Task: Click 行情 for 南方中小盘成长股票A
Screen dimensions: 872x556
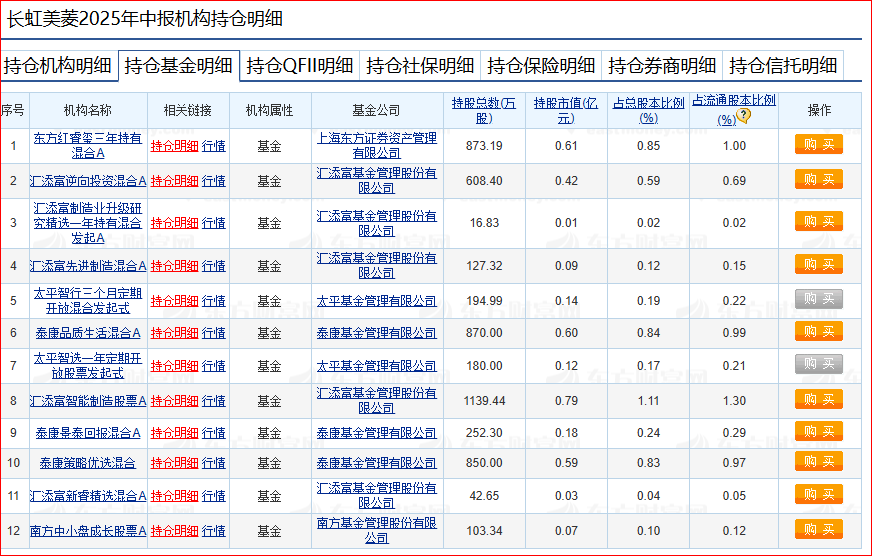Action: (x=214, y=530)
